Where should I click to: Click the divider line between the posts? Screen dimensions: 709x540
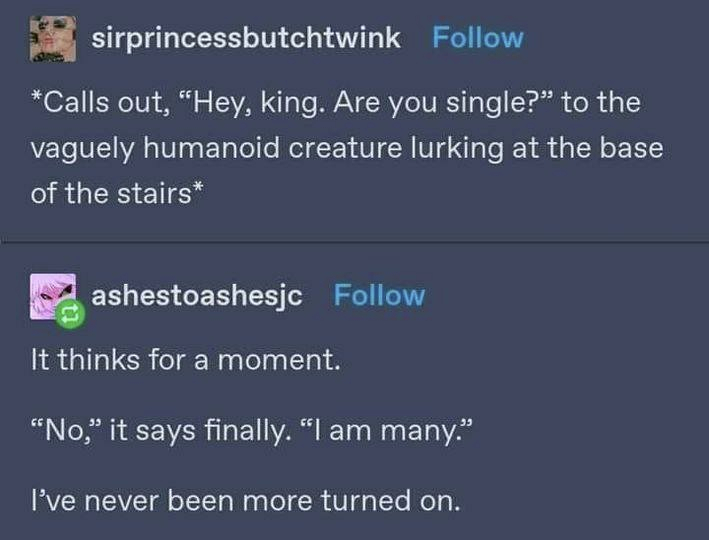click(354, 242)
